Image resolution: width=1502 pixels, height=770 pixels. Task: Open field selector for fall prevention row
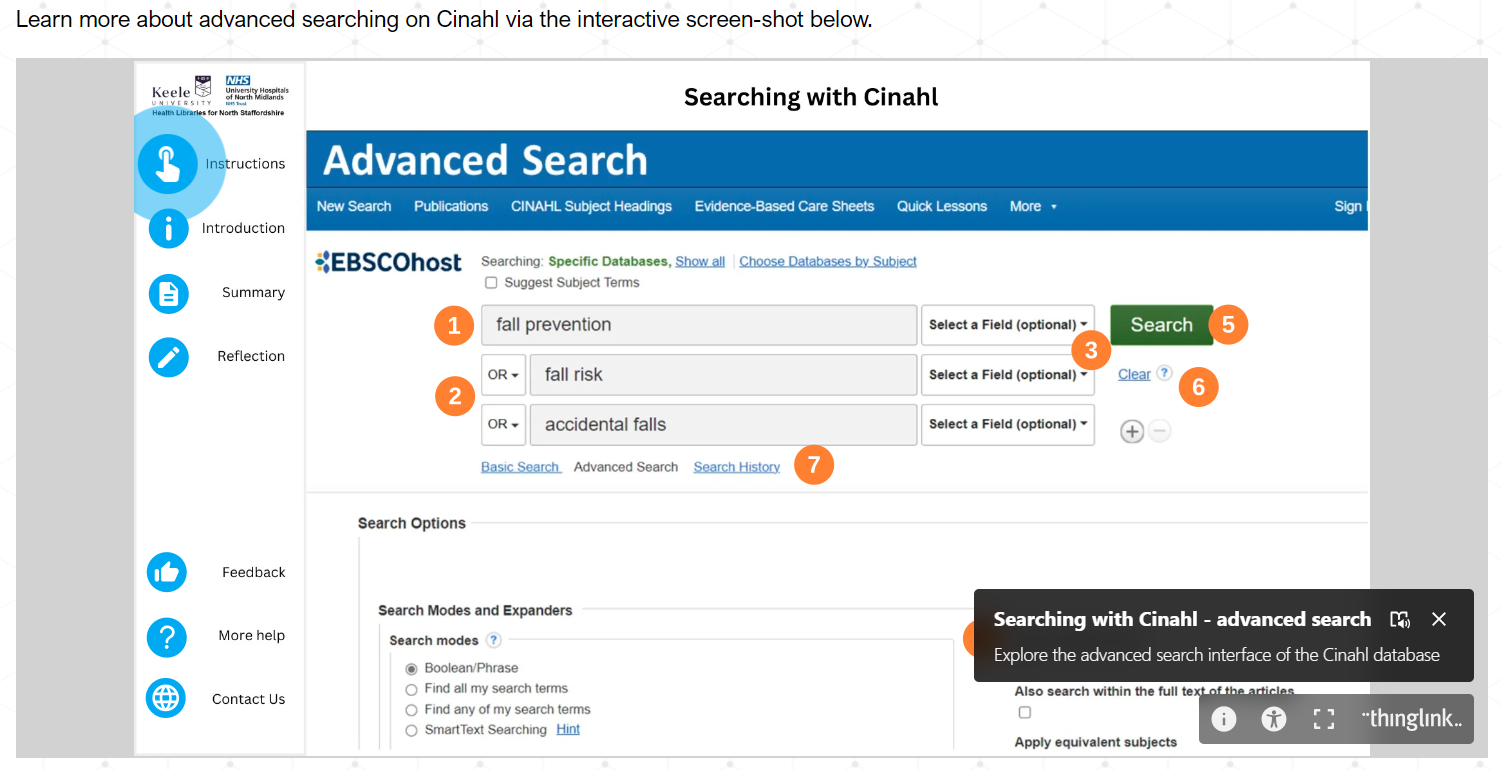[1008, 325]
